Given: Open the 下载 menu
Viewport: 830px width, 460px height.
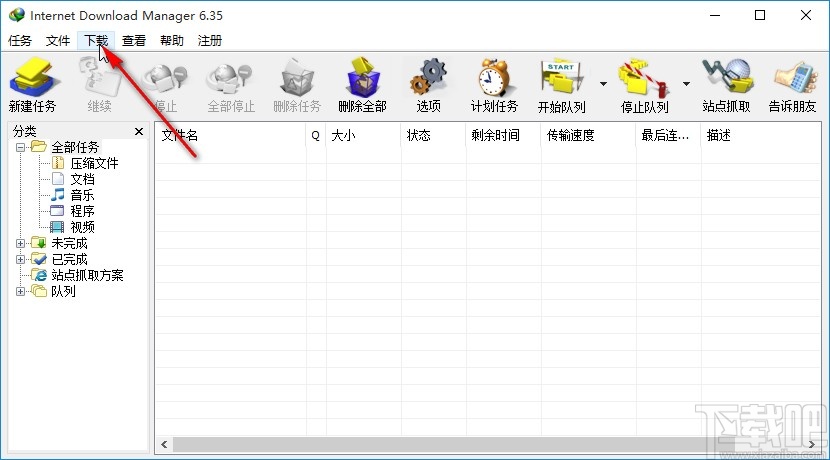Looking at the screenshot, I should (96, 41).
